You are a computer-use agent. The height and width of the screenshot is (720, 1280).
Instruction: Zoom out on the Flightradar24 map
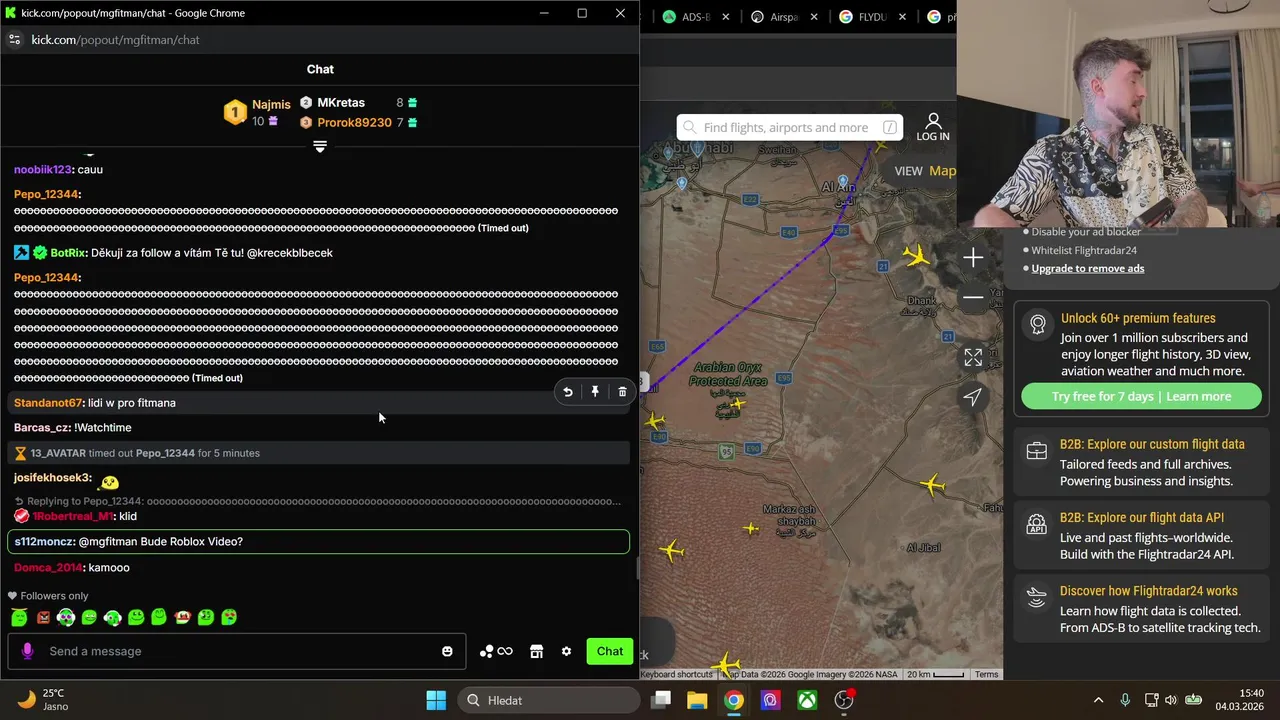(973, 297)
